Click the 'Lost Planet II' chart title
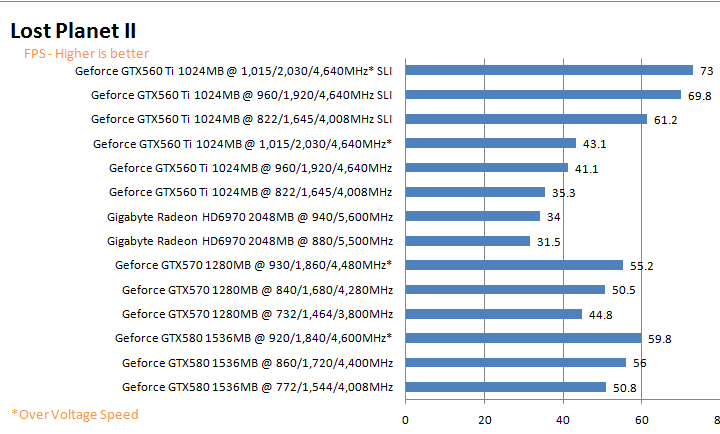 73,31
